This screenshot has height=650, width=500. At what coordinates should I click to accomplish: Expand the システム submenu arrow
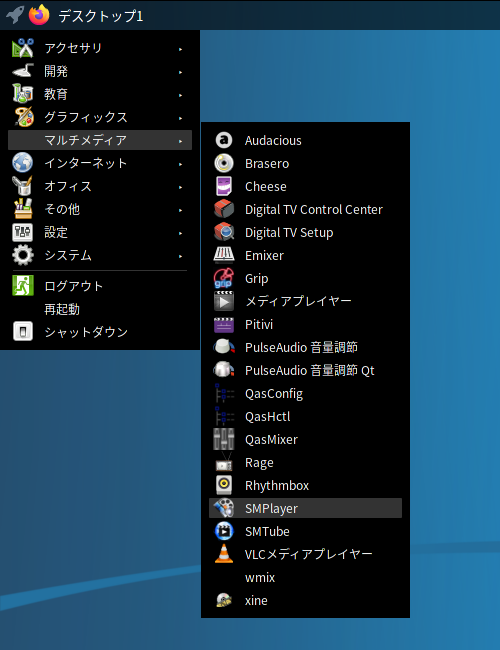[180, 256]
